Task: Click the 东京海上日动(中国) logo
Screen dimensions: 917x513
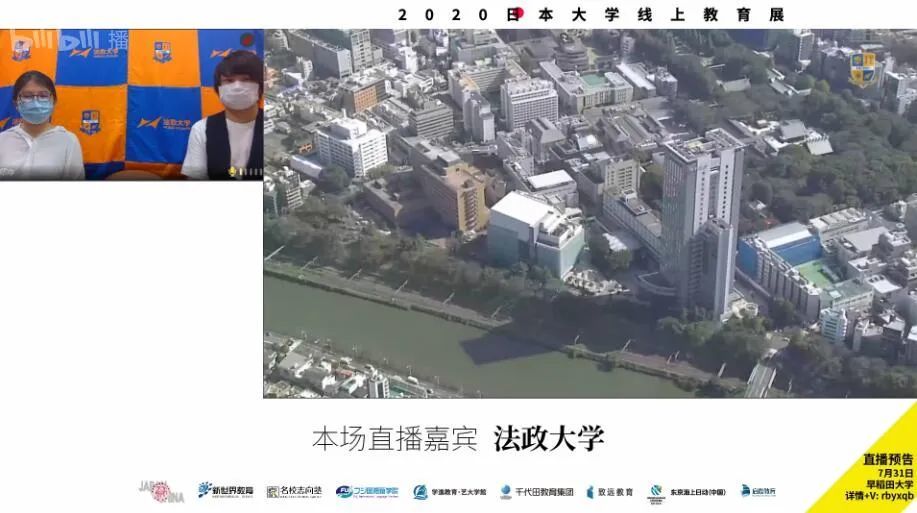Action: point(687,493)
